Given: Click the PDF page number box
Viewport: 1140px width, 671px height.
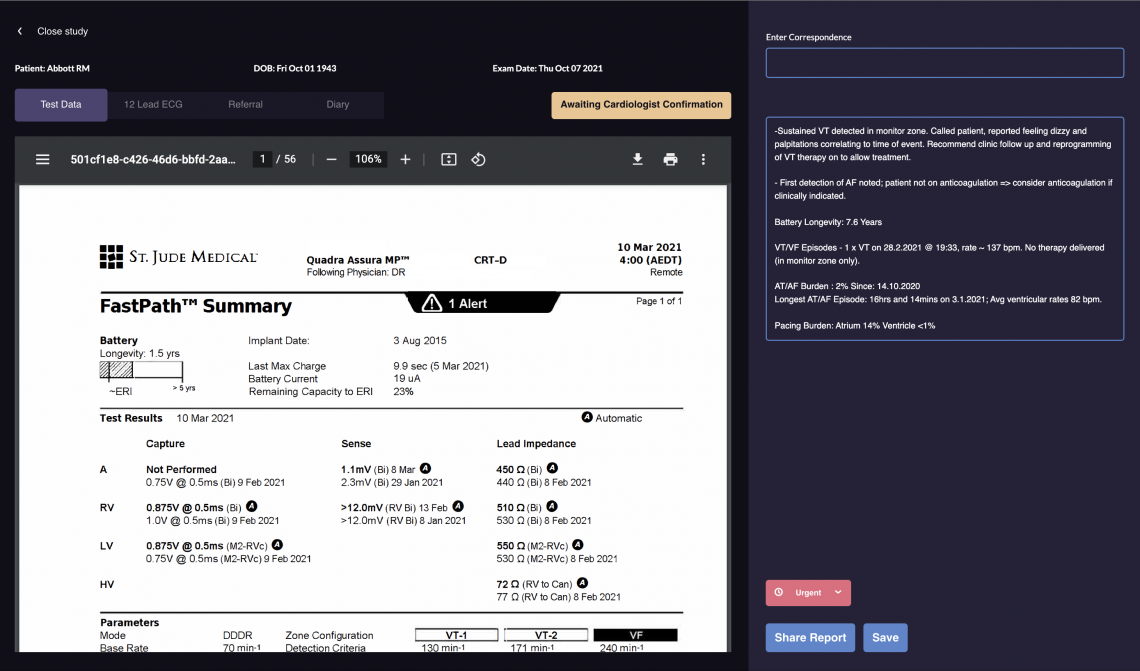Looking at the screenshot, I should pyautogui.click(x=262, y=159).
